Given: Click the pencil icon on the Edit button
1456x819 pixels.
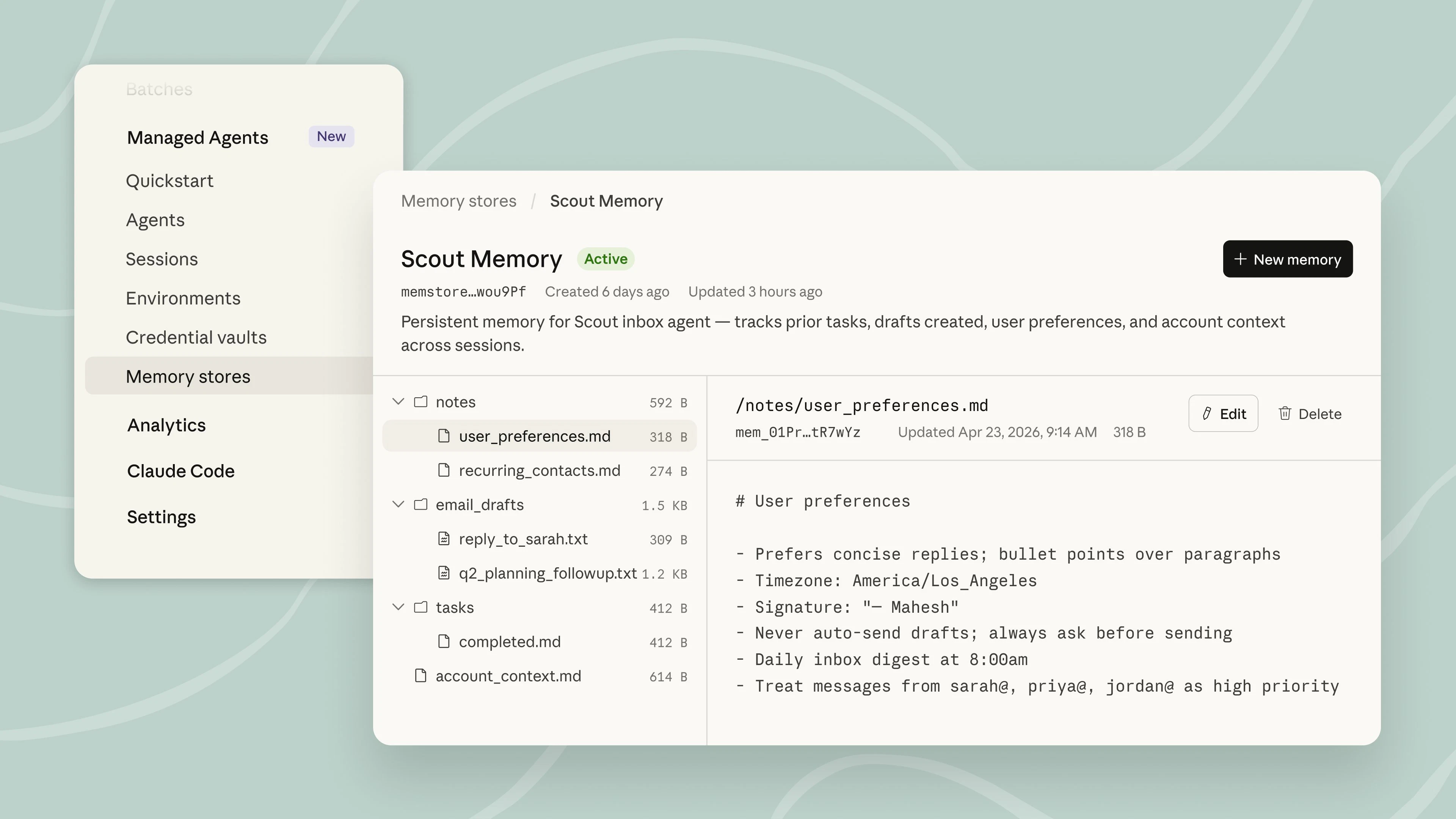Looking at the screenshot, I should [x=1207, y=413].
